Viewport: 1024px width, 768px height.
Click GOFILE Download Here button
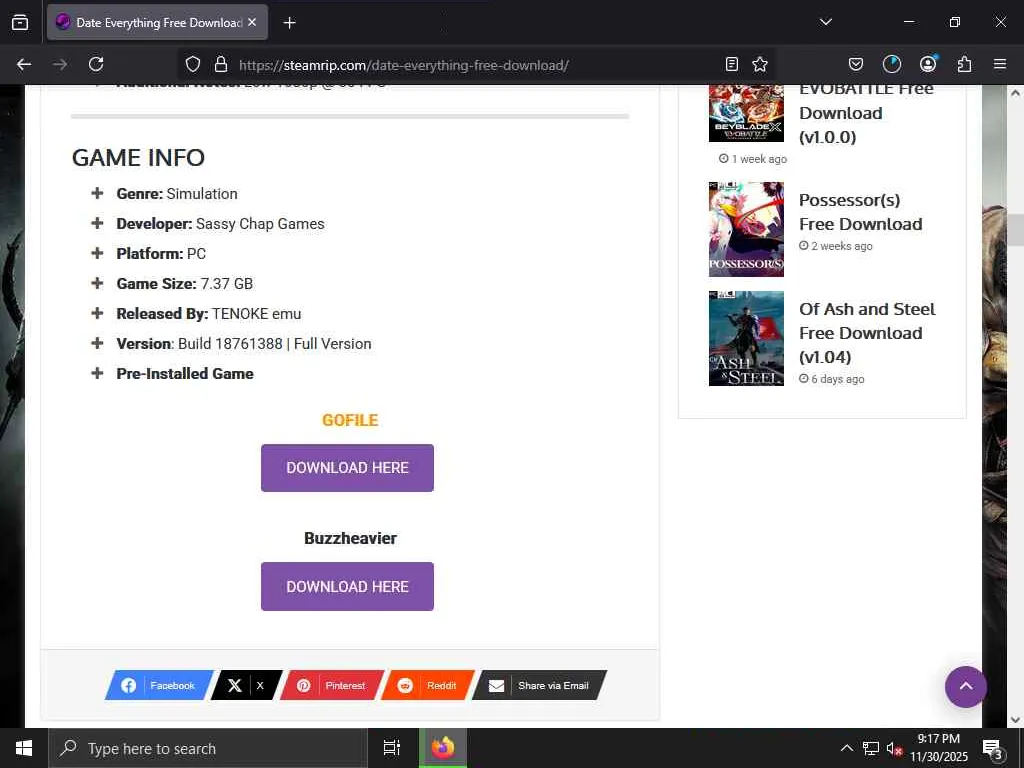click(347, 468)
